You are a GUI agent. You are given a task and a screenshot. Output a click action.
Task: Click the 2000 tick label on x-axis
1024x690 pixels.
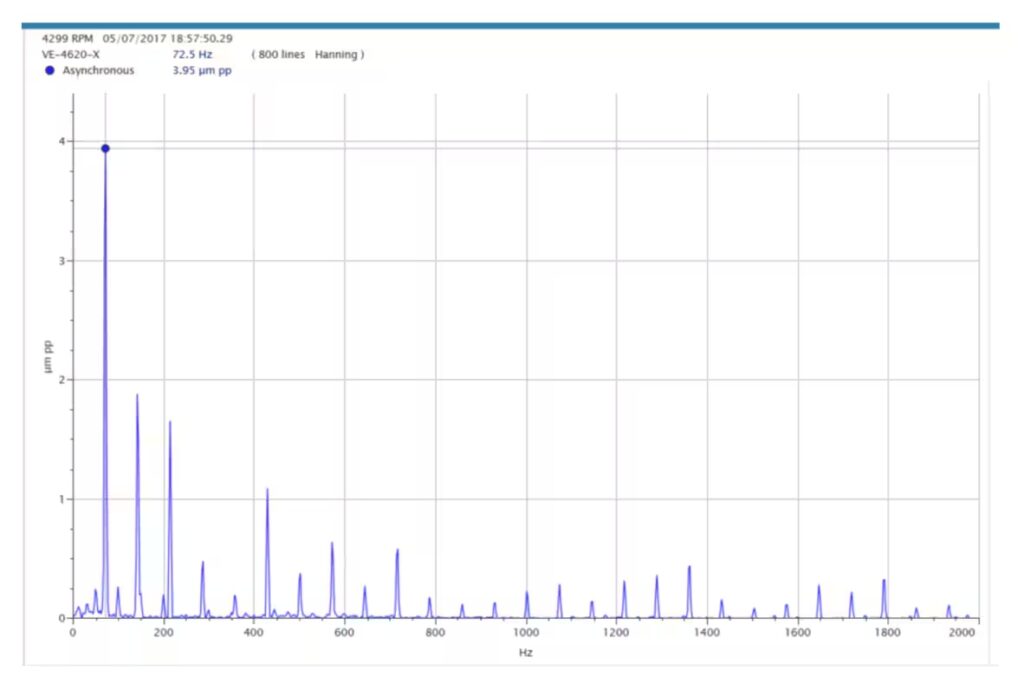961,633
